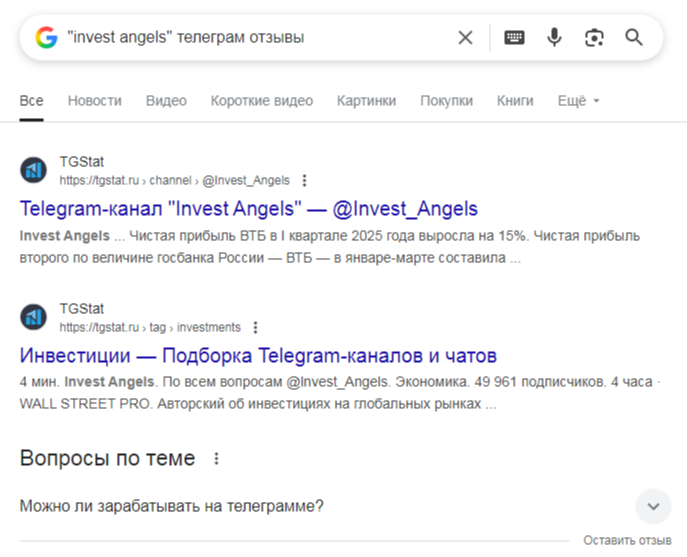Click snippet text about Чистая прибыль ВТБ
Image resolution: width=687 pixels, height=557 pixels.
pos(329,247)
